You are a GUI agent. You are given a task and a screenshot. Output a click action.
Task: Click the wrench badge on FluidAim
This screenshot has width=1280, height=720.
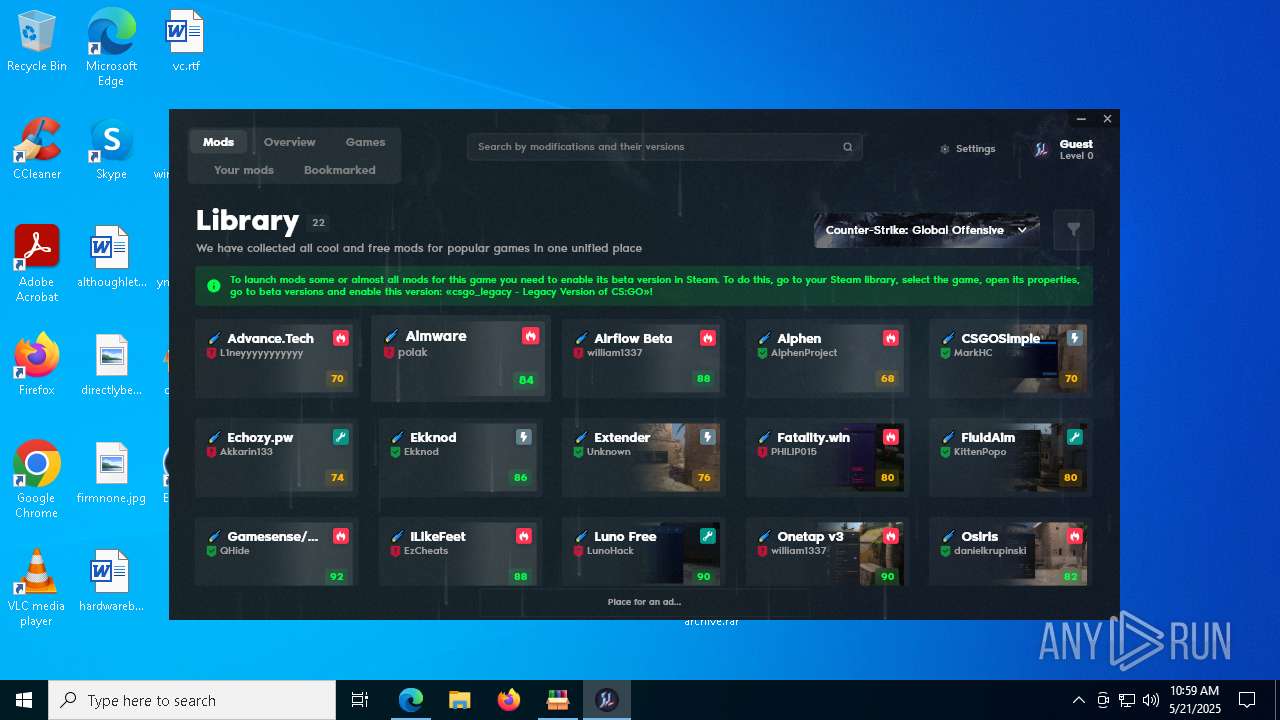click(x=1075, y=437)
